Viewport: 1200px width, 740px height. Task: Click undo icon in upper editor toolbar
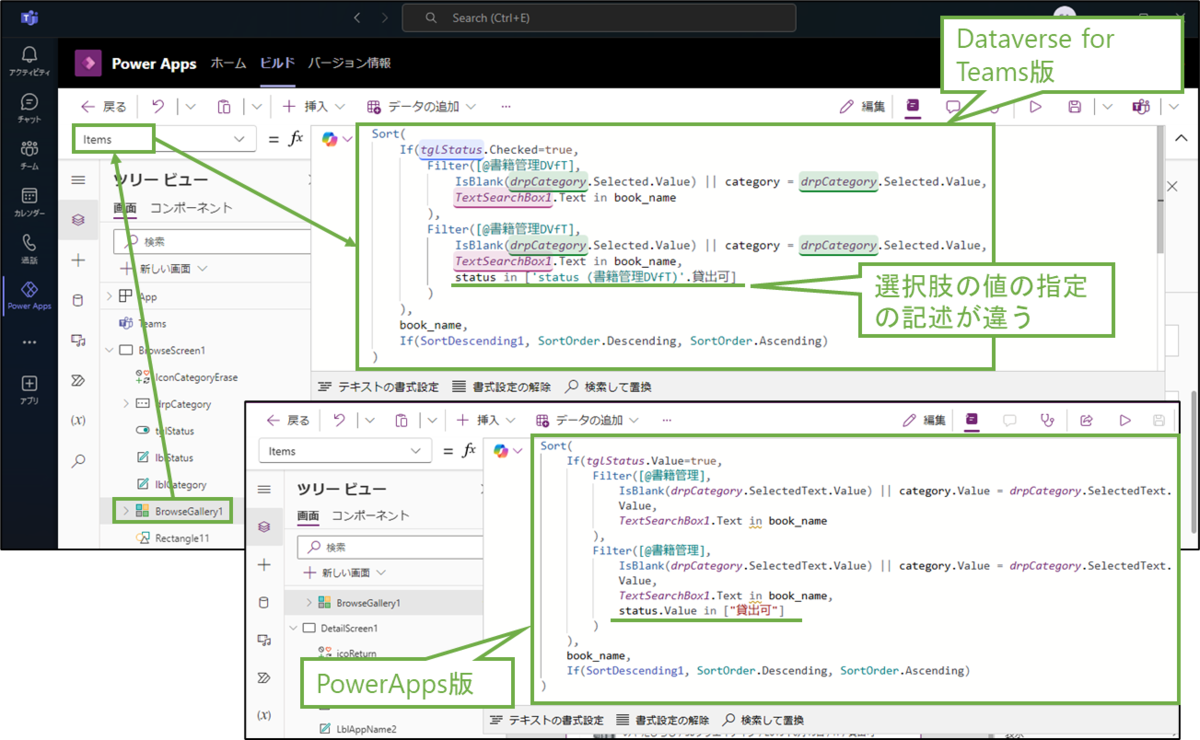click(158, 106)
